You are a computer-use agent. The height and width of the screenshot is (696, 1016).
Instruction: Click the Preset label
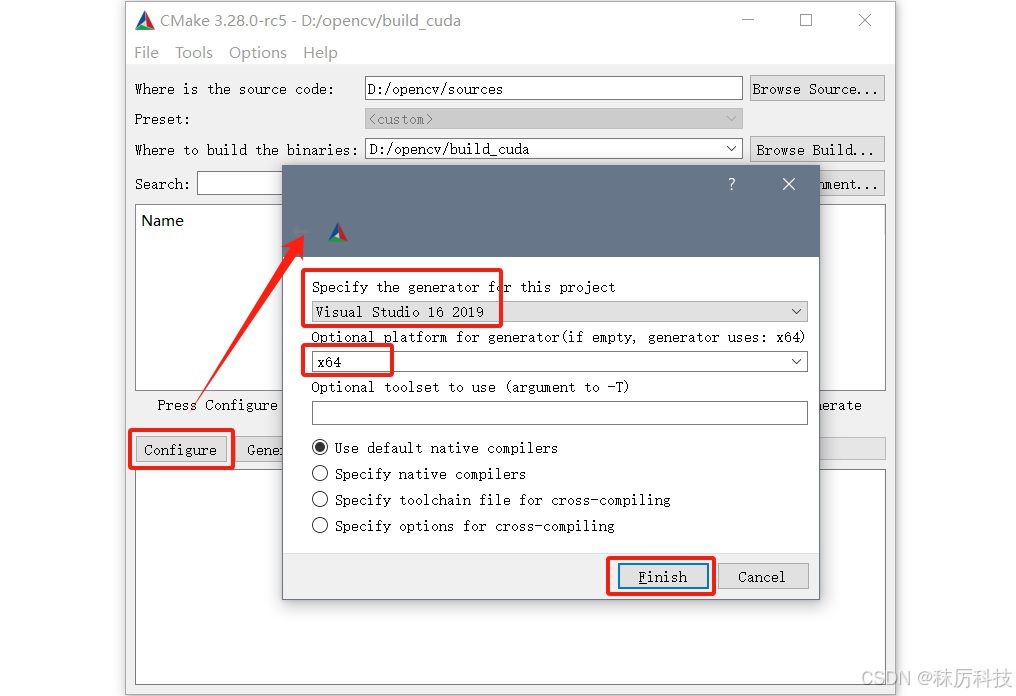(x=162, y=119)
